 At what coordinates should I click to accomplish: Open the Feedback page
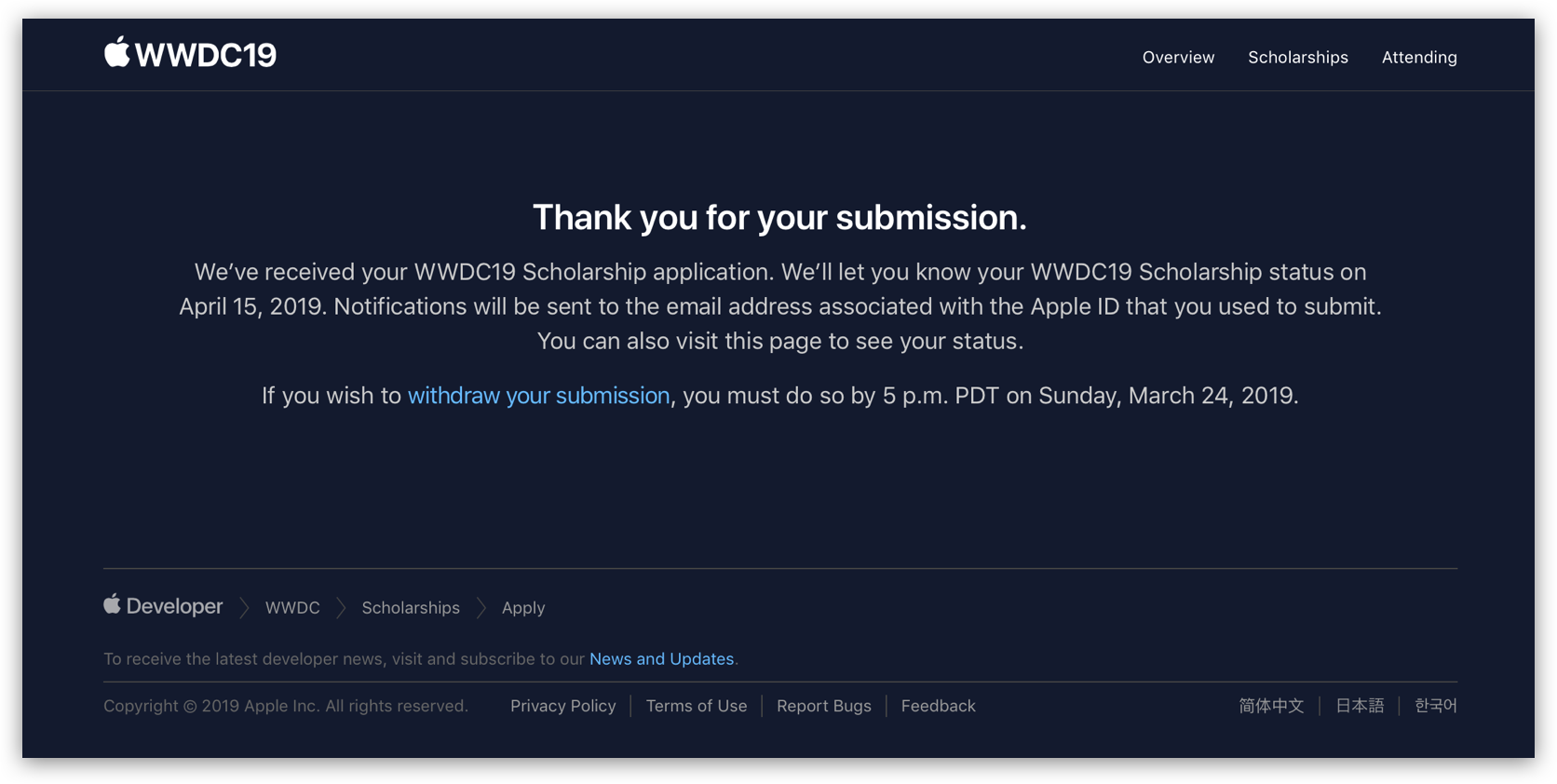pos(938,706)
